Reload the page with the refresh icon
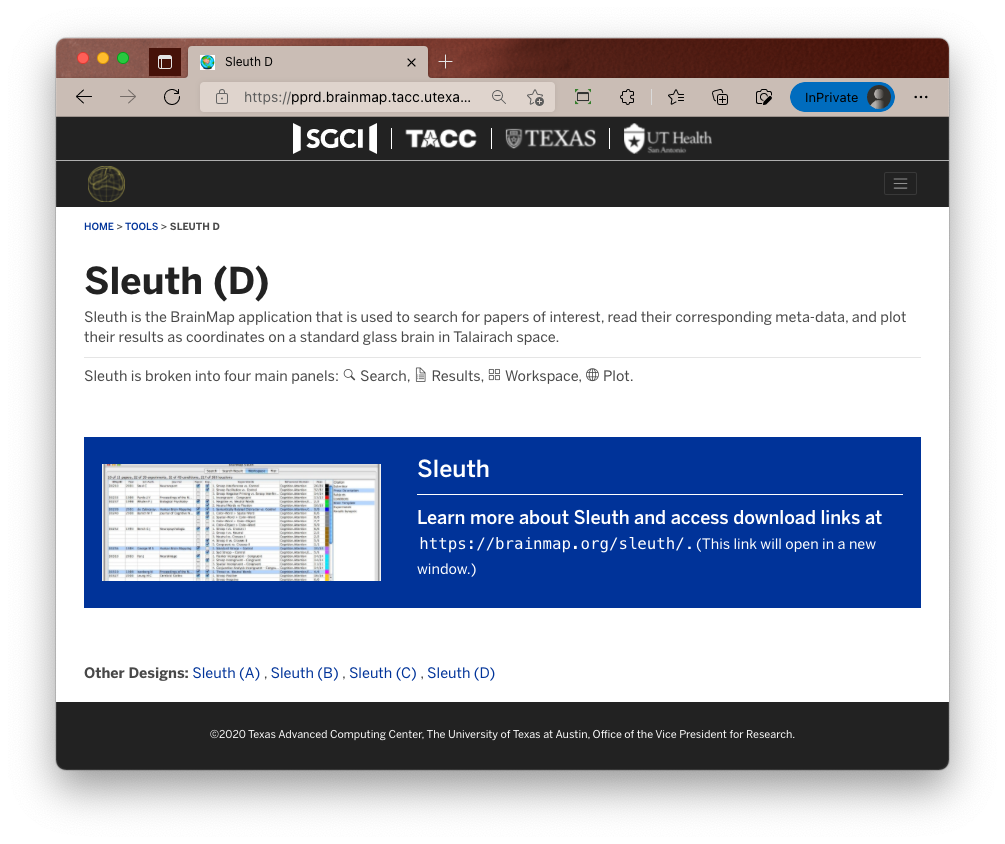This screenshot has width=1005, height=844. click(x=172, y=97)
